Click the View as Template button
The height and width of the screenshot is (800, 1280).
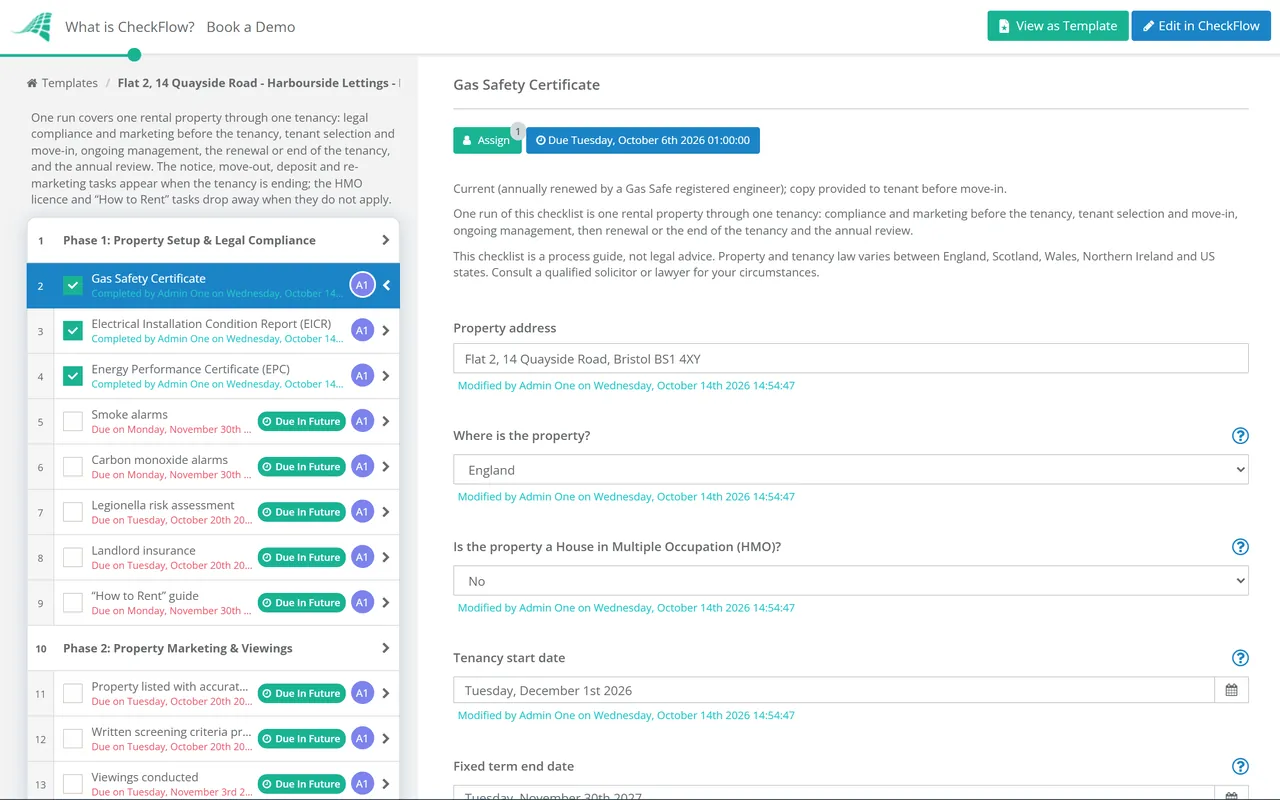point(1058,26)
